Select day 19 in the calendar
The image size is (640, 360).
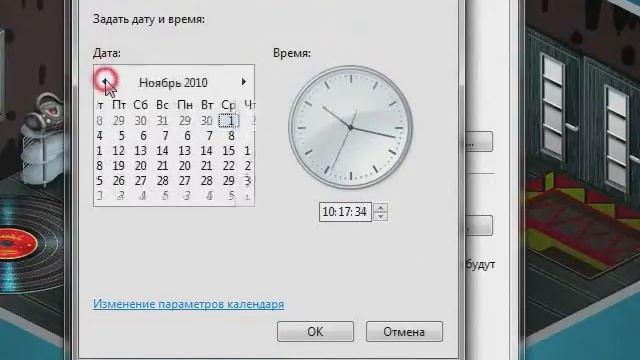tap(119, 166)
